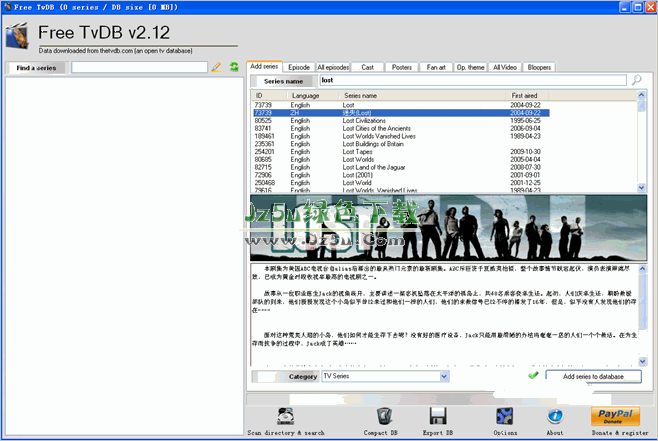The height and width of the screenshot is (441, 658).
Task: Click the PayPal Donate button
Action: tap(615, 416)
